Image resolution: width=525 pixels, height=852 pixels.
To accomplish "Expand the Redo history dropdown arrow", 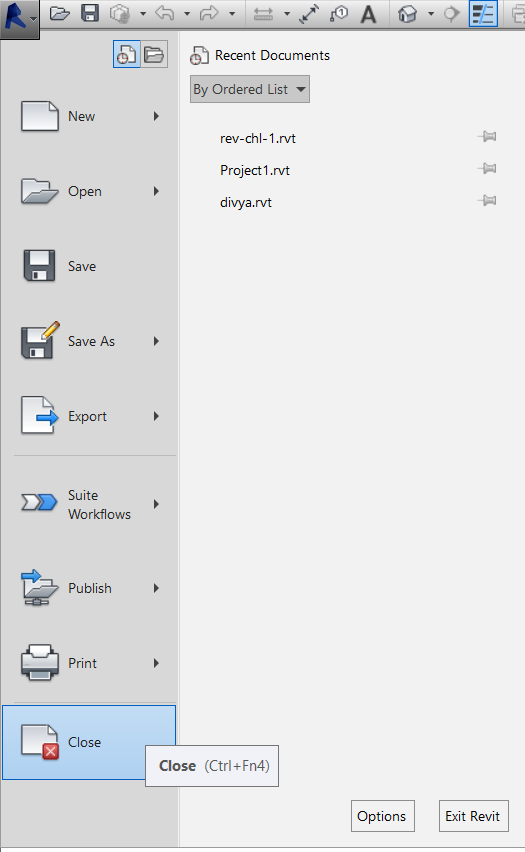I will (x=232, y=14).
